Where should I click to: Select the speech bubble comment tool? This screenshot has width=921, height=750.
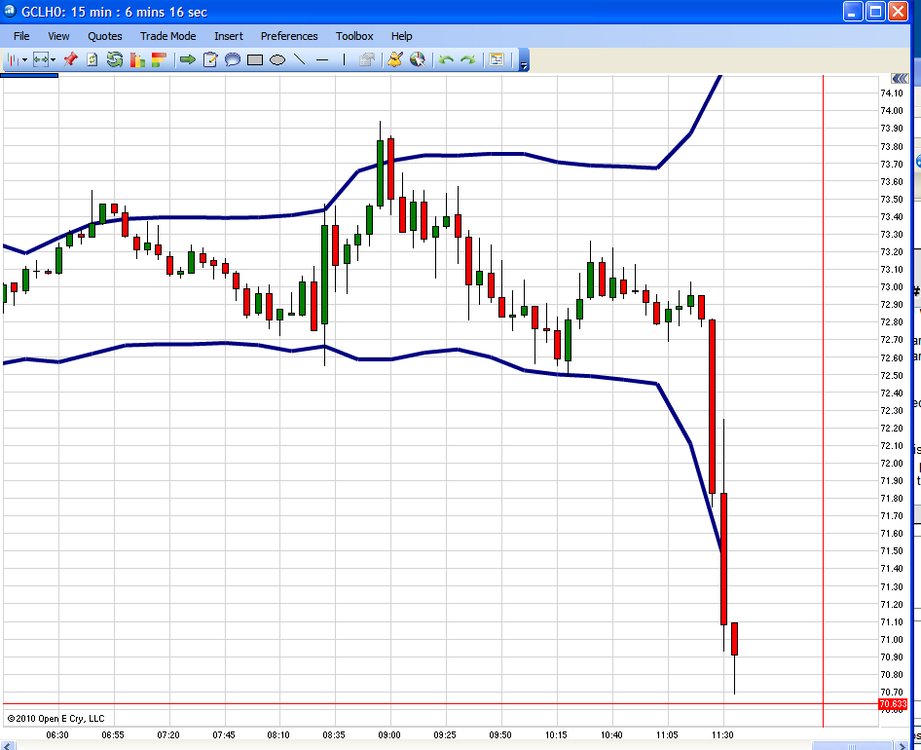coord(233,59)
